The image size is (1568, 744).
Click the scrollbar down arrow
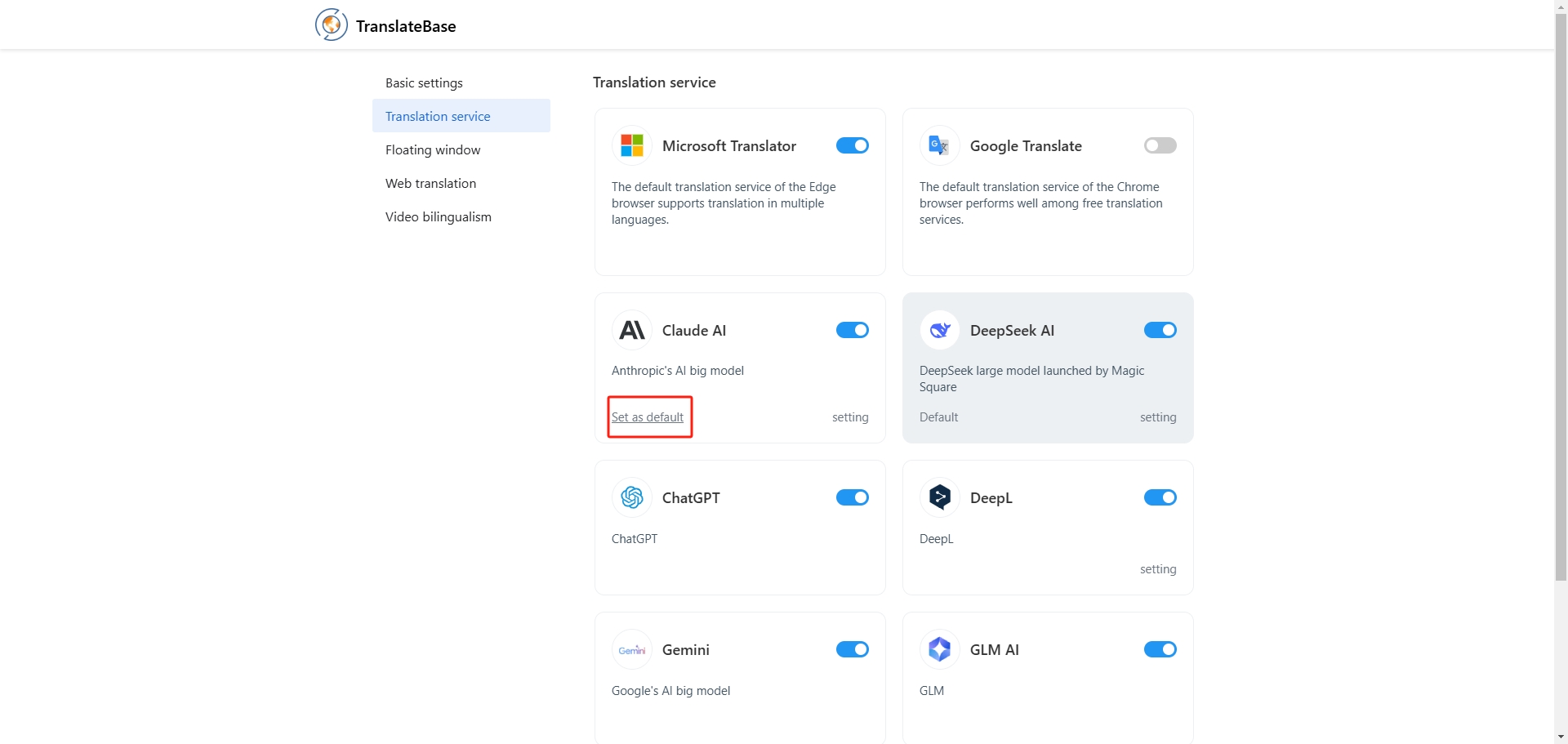click(x=1561, y=737)
